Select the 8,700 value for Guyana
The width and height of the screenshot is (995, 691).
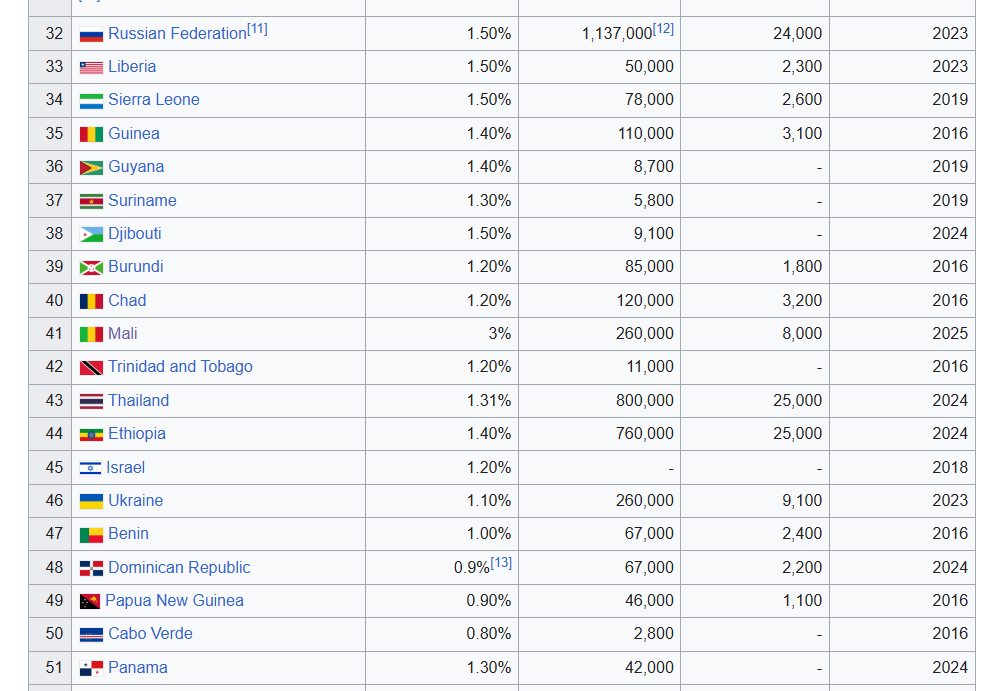(654, 167)
